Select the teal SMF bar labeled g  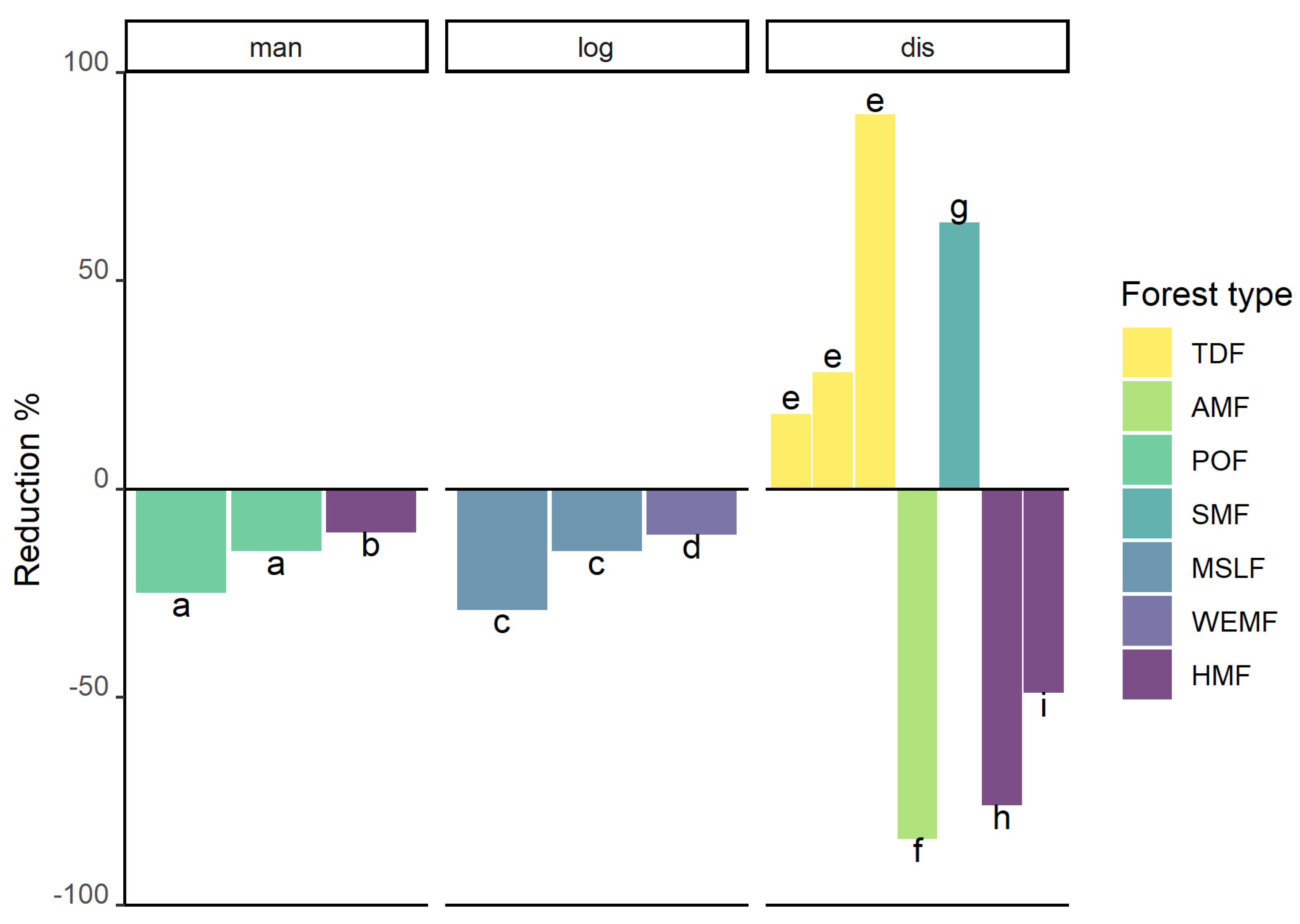(959, 355)
